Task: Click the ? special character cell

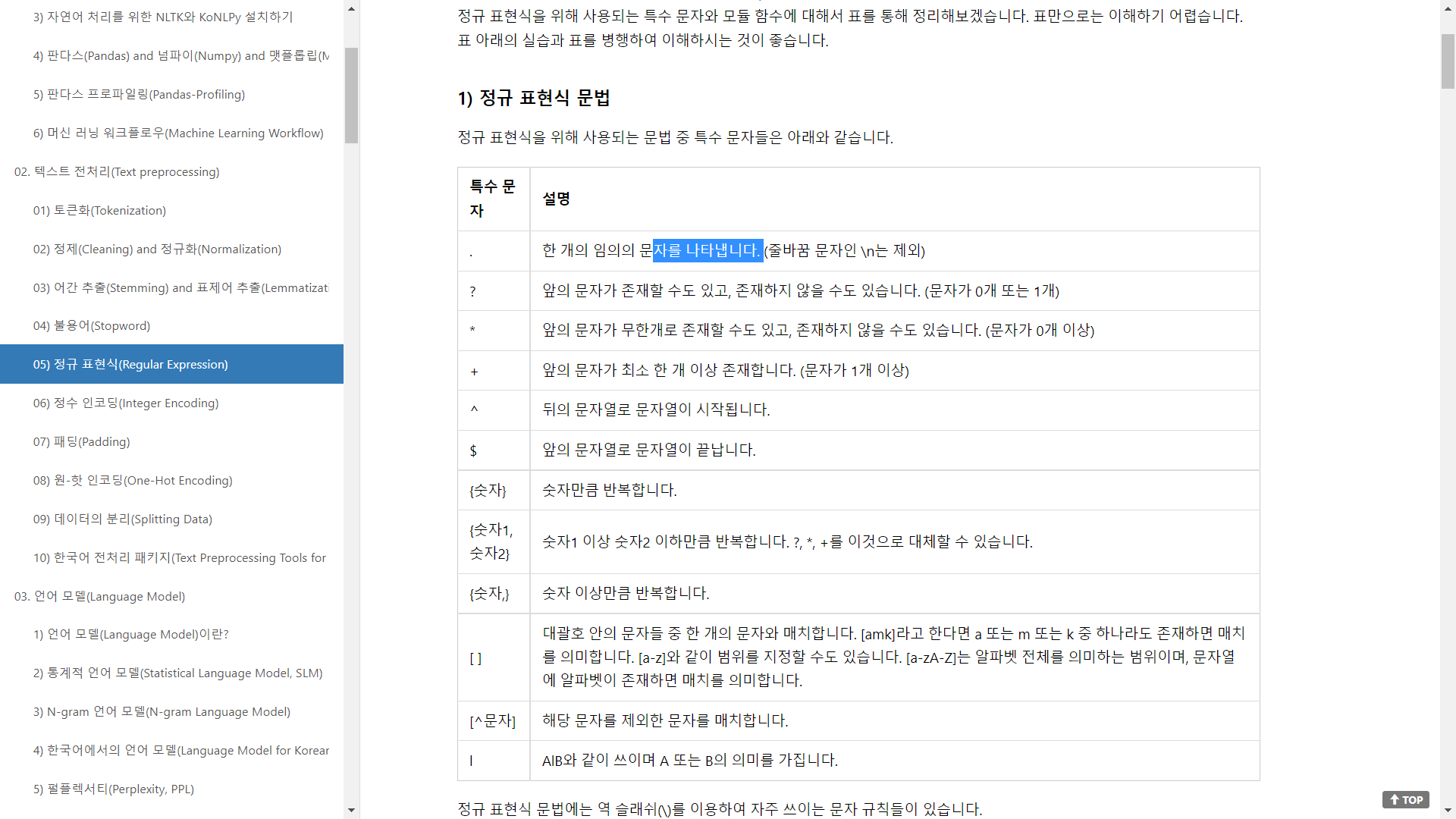Action: [x=494, y=291]
